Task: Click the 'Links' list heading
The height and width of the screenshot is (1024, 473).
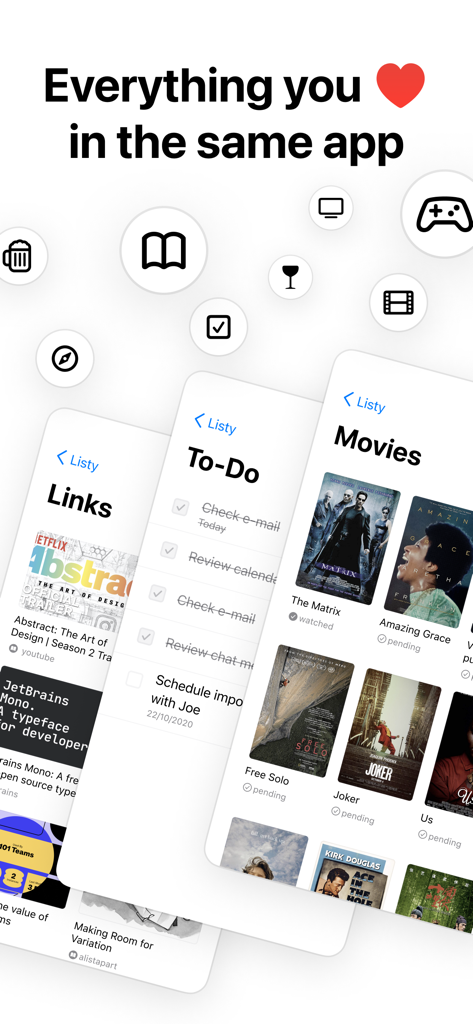Action: pyautogui.click(x=80, y=501)
